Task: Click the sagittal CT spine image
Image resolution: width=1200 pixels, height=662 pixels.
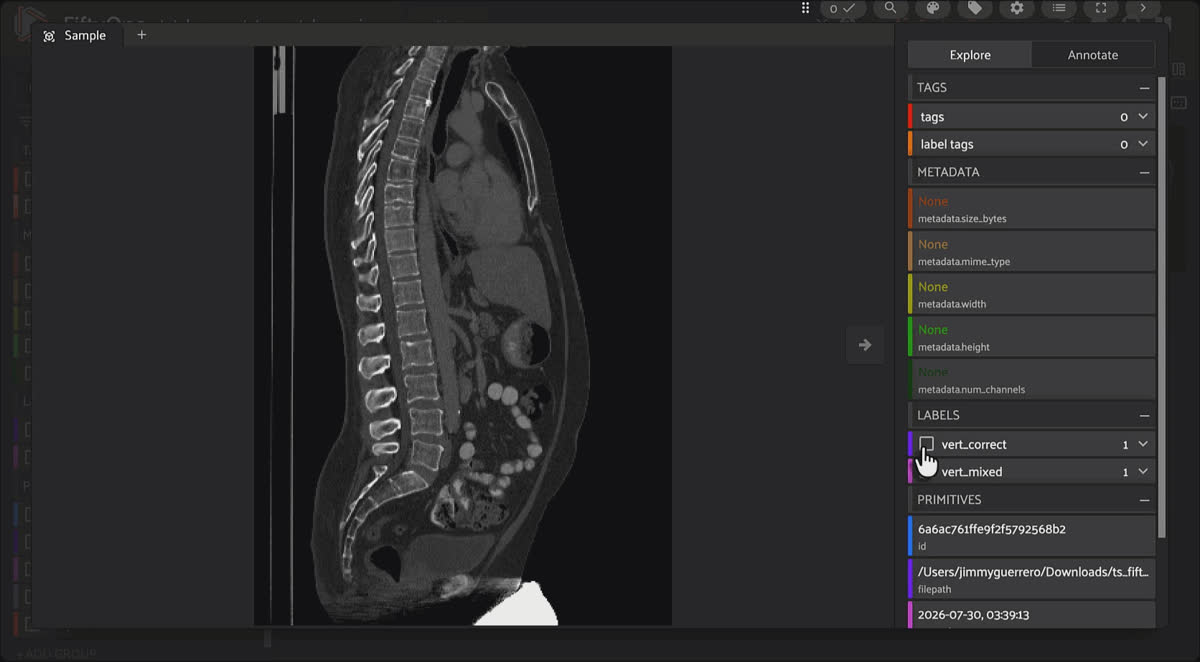Action: (x=462, y=335)
